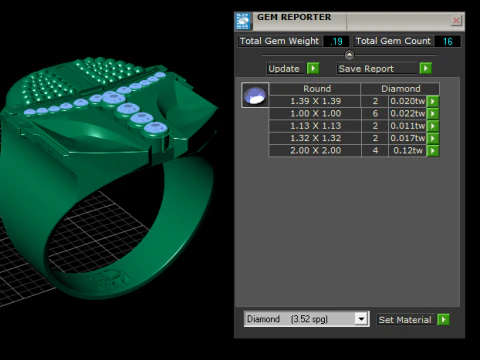Click the 0.022tw weight cell

[x=407, y=114]
